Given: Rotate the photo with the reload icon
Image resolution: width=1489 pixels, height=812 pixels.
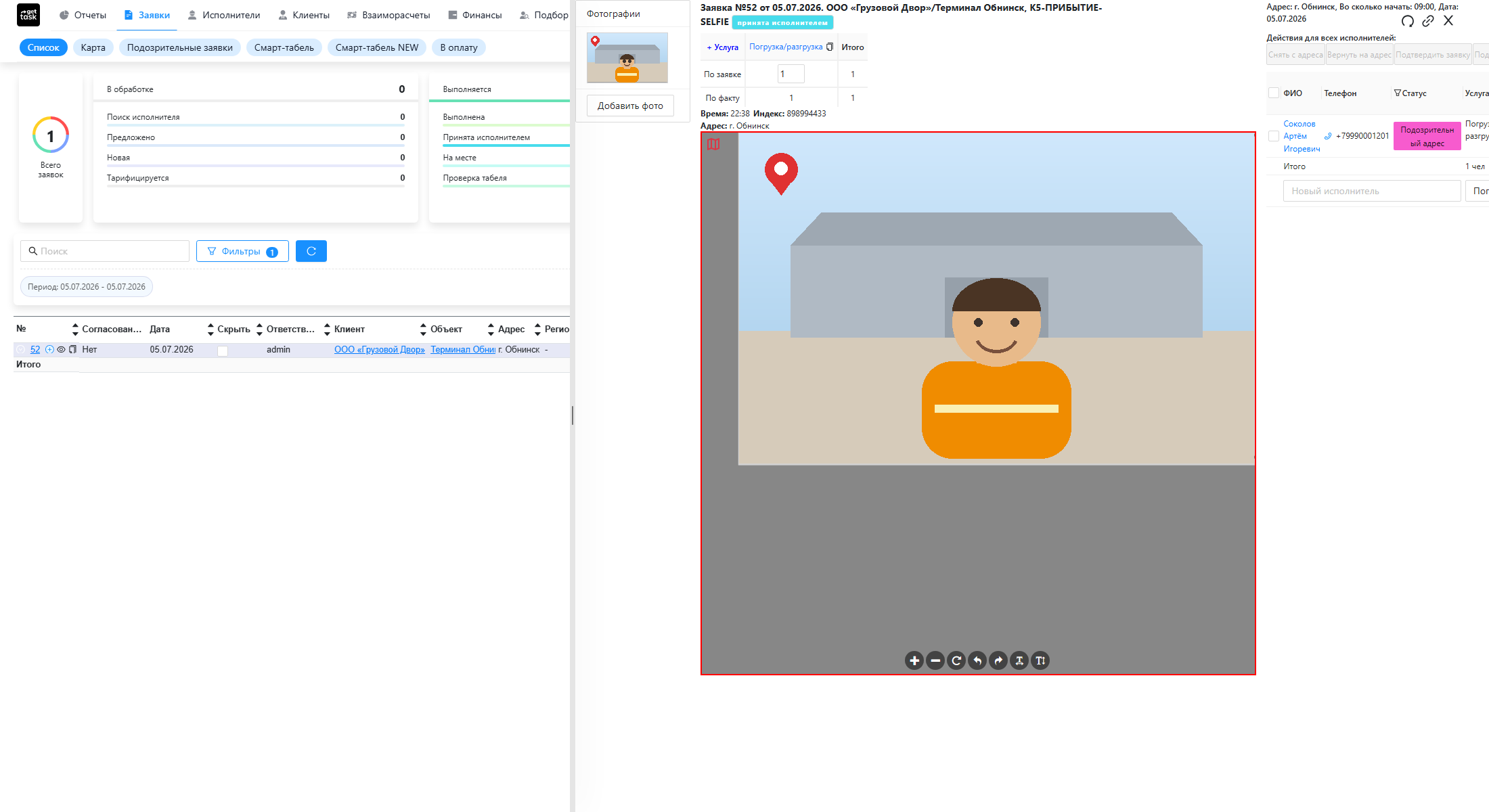Looking at the screenshot, I should coord(956,660).
